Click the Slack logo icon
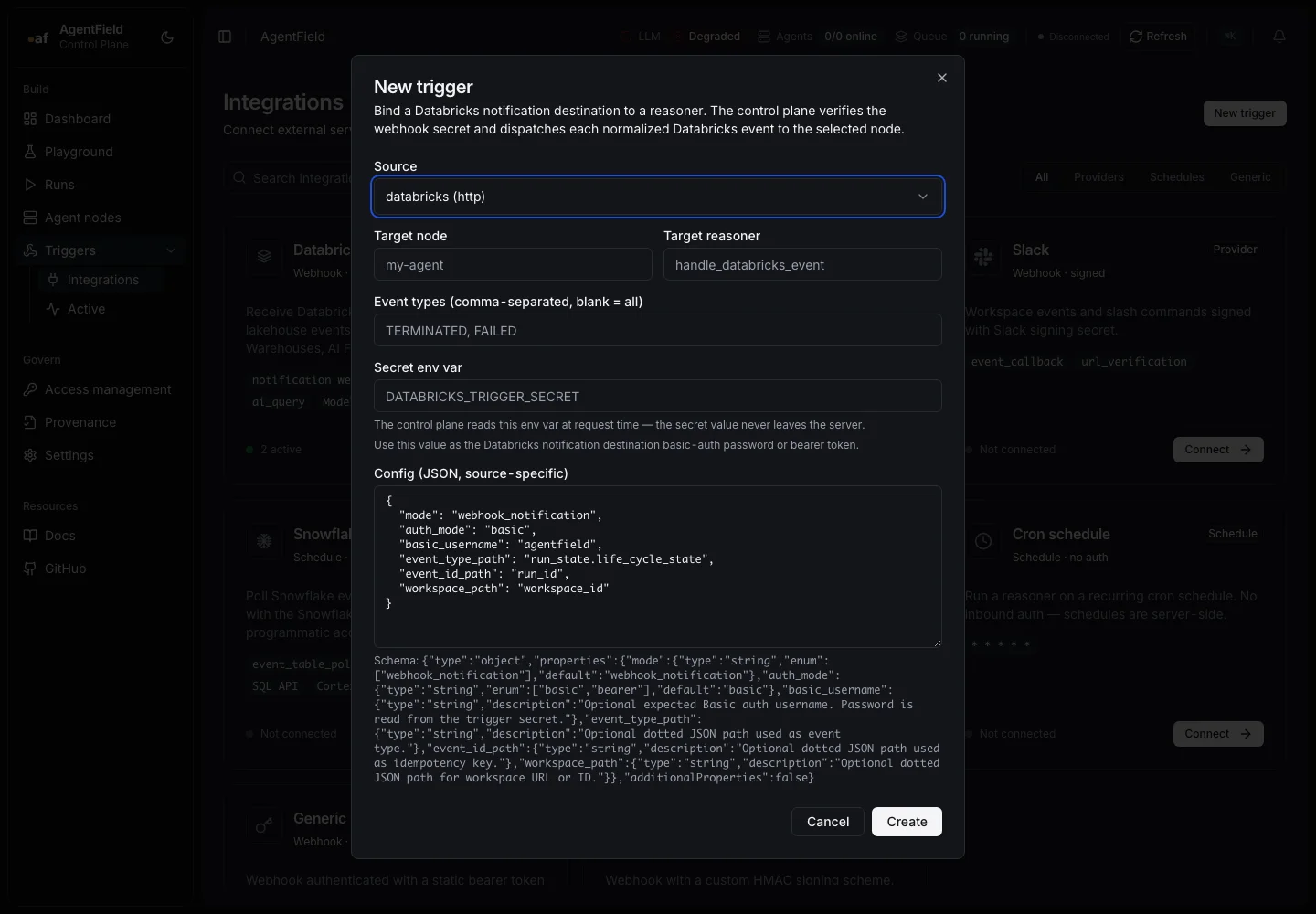The image size is (1316, 914). click(x=983, y=258)
